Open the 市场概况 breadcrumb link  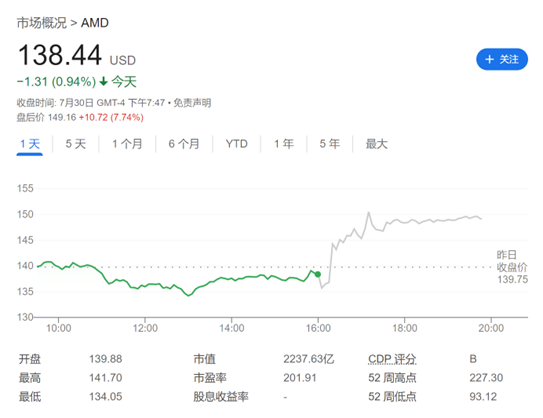point(41,23)
